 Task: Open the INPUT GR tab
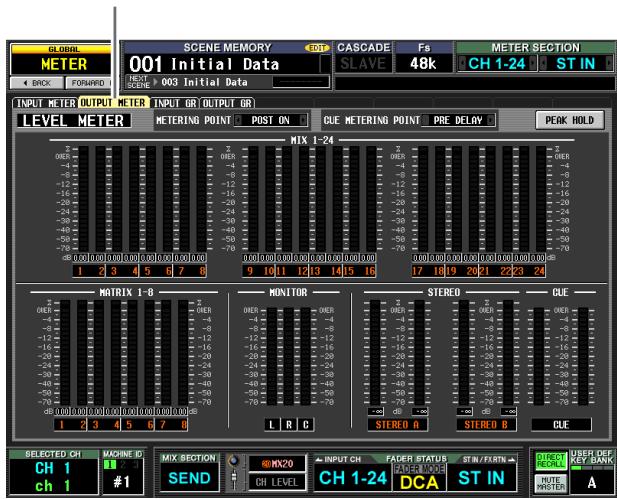(175, 103)
